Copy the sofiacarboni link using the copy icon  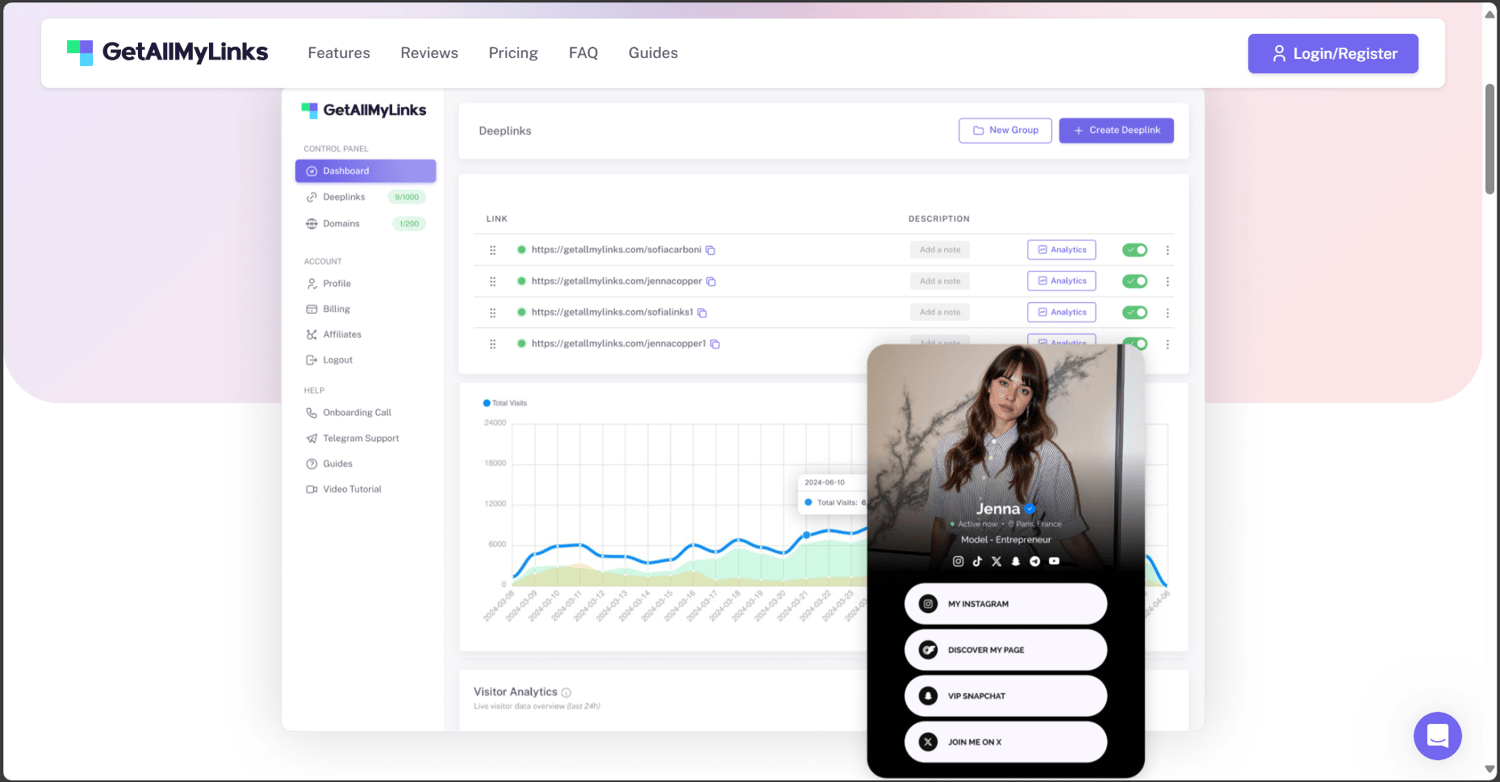coord(710,249)
